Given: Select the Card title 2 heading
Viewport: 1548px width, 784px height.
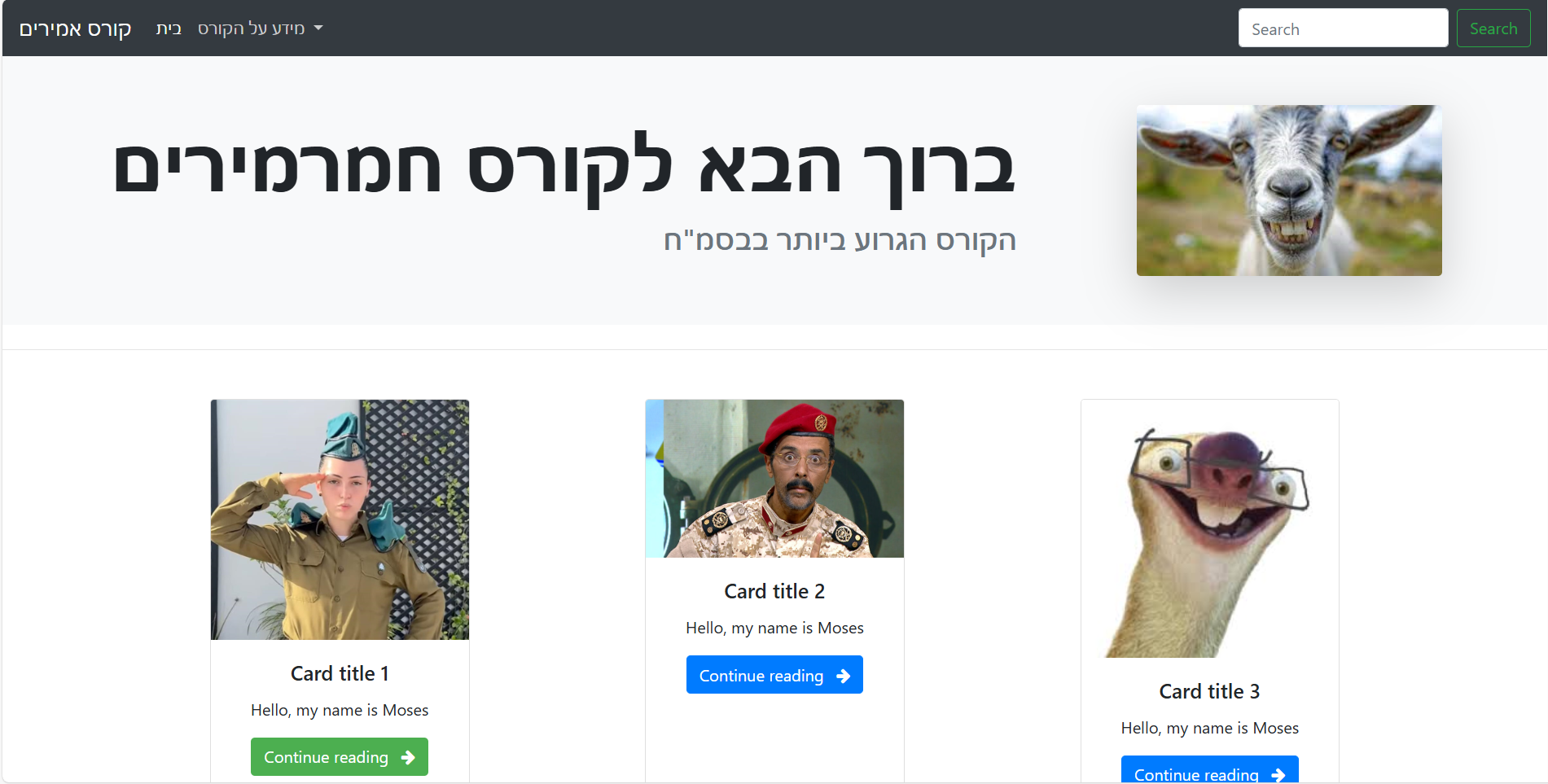Looking at the screenshot, I should [x=774, y=591].
